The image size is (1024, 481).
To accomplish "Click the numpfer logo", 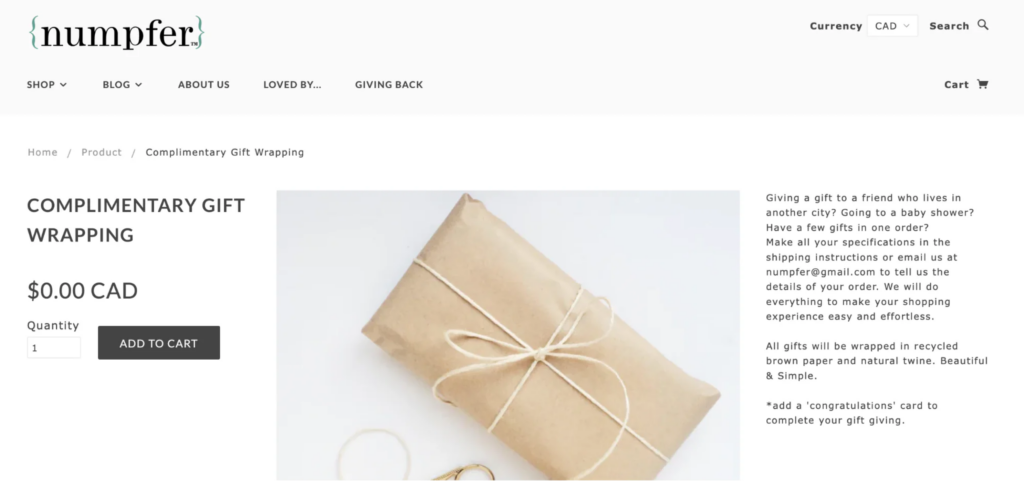I will (x=117, y=33).
